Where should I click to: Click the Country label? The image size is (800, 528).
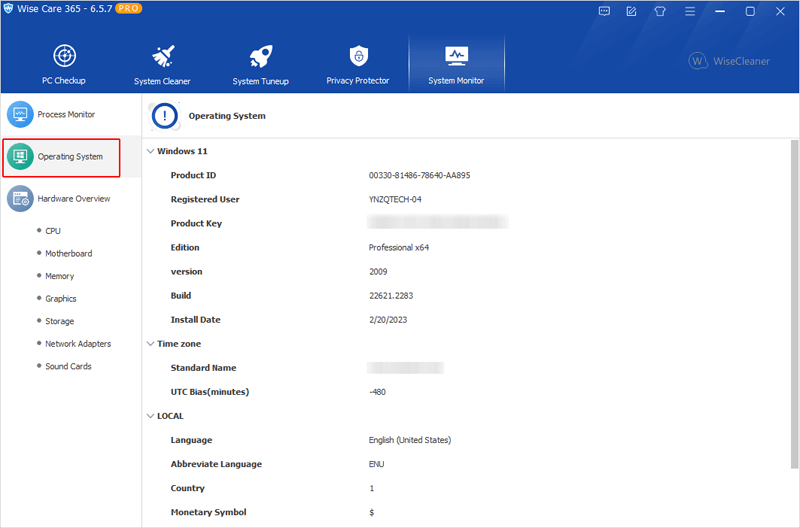[188, 488]
